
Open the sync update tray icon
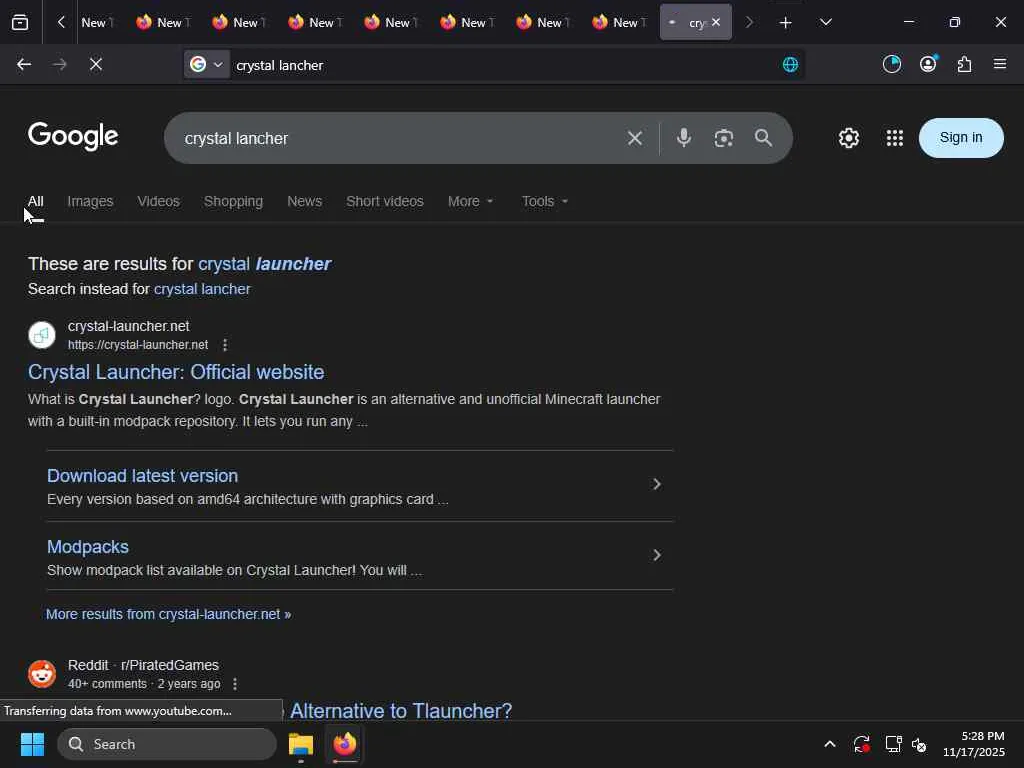point(861,744)
